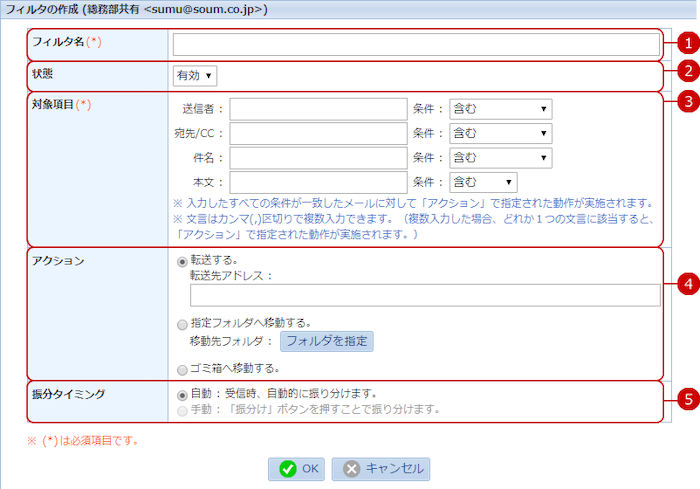Focus the 転送先アドレス input field
This screenshot has height=489, width=700.
point(425,294)
